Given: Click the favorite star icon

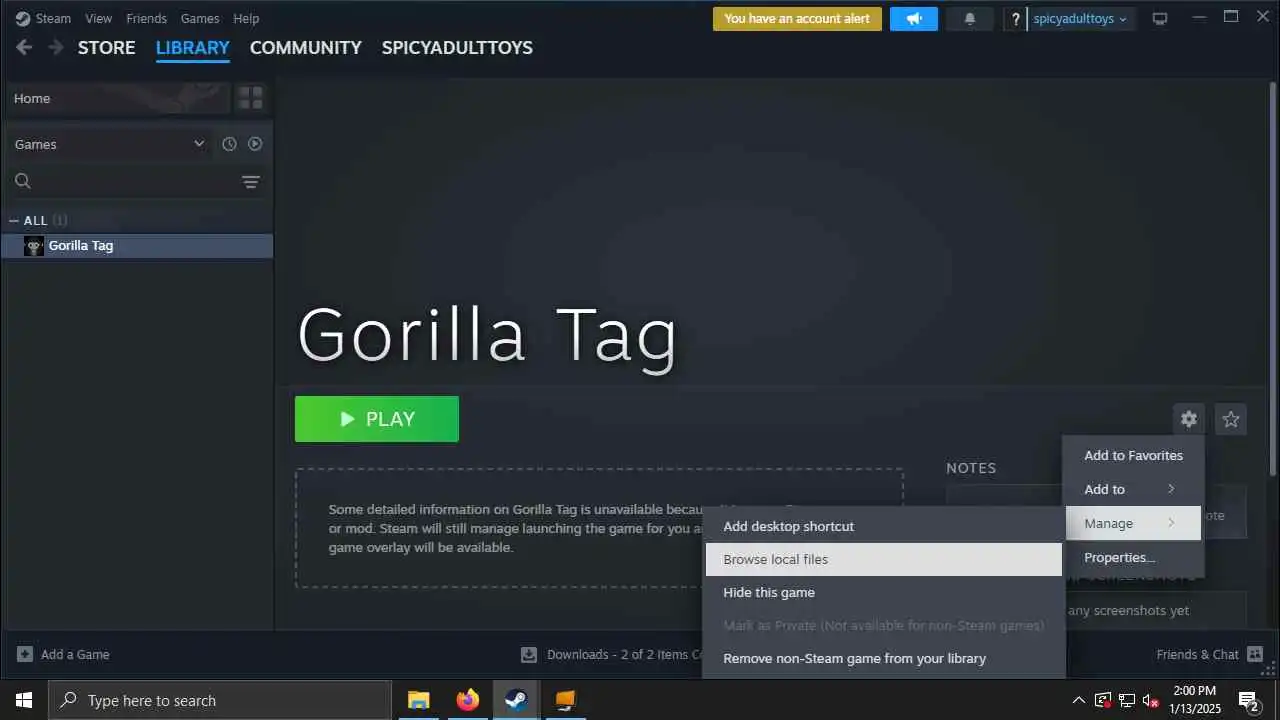Looking at the screenshot, I should click(1231, 419).
